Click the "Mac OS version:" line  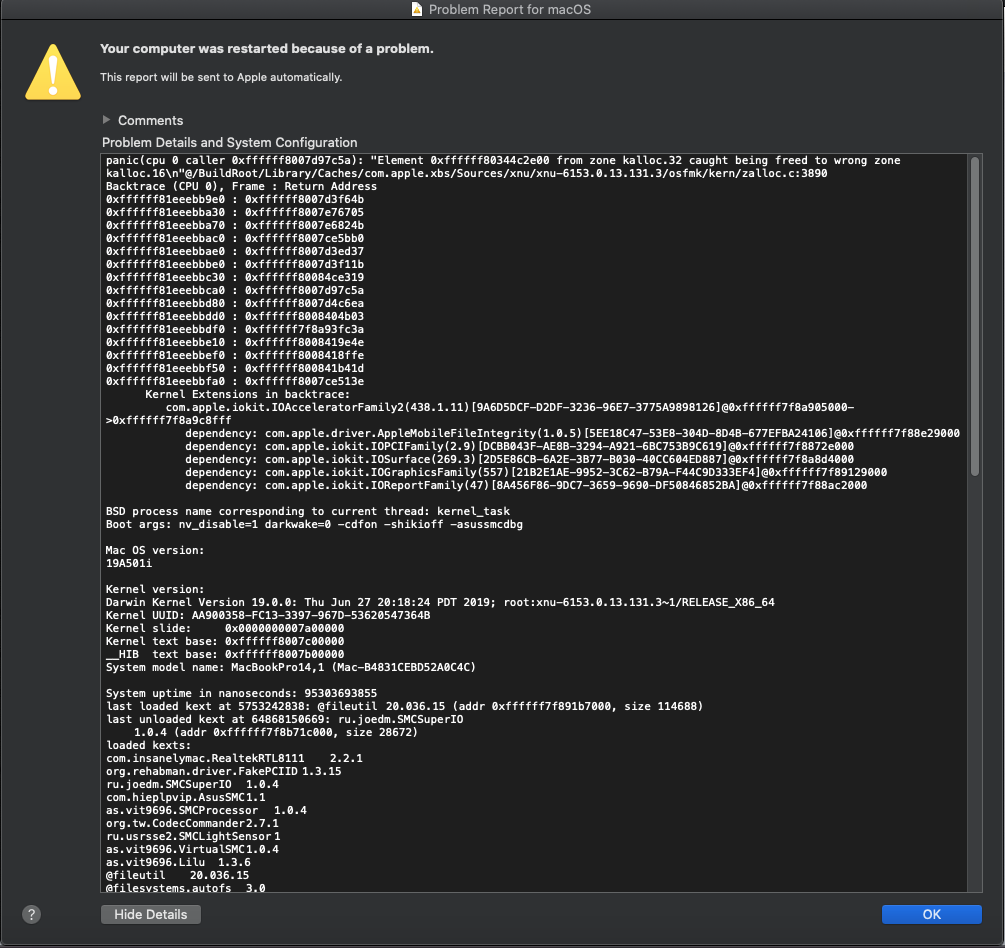pos(154,550)
